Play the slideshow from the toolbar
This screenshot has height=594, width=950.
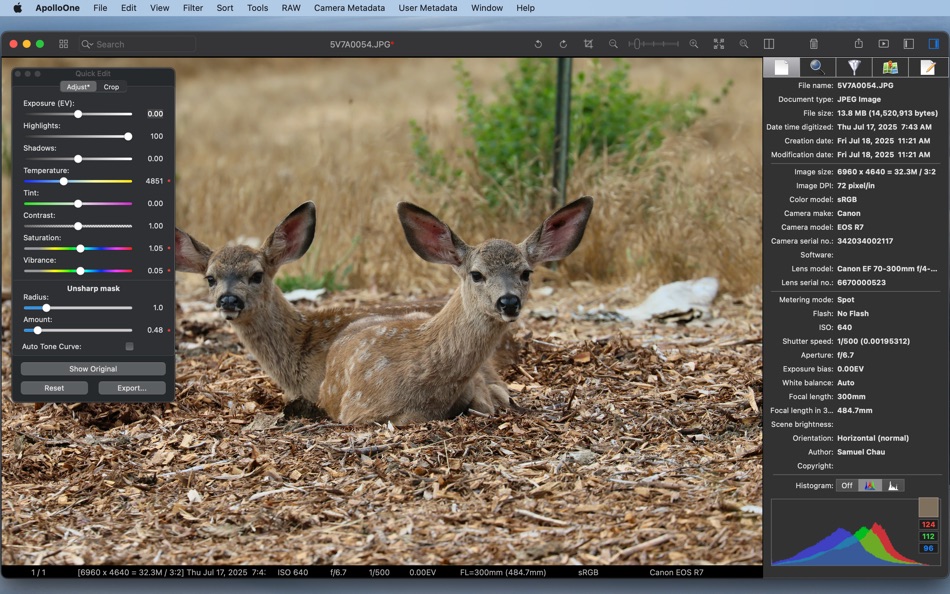coord(883,44)
